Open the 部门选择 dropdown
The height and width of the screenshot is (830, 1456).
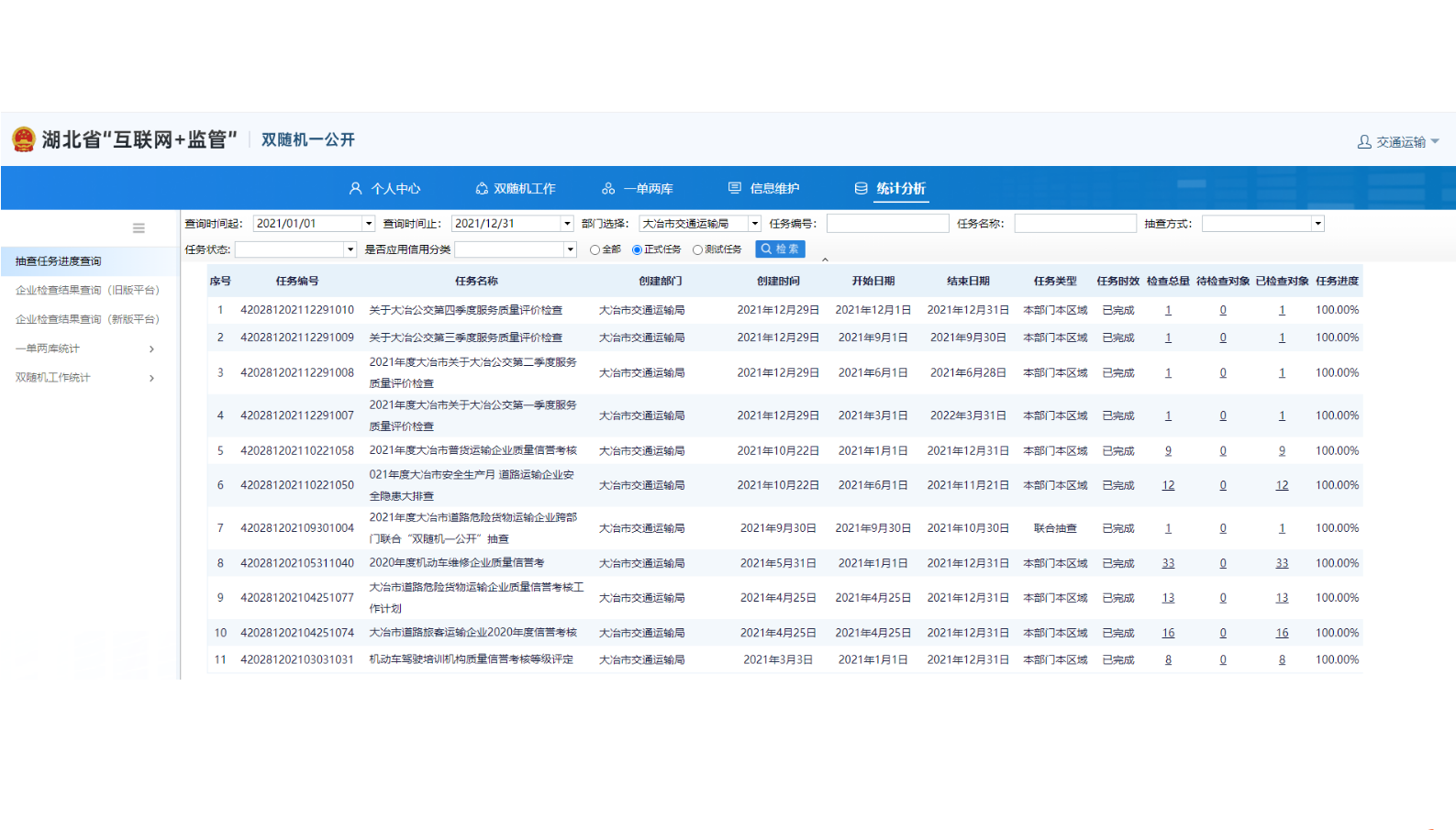pos(754,224)
